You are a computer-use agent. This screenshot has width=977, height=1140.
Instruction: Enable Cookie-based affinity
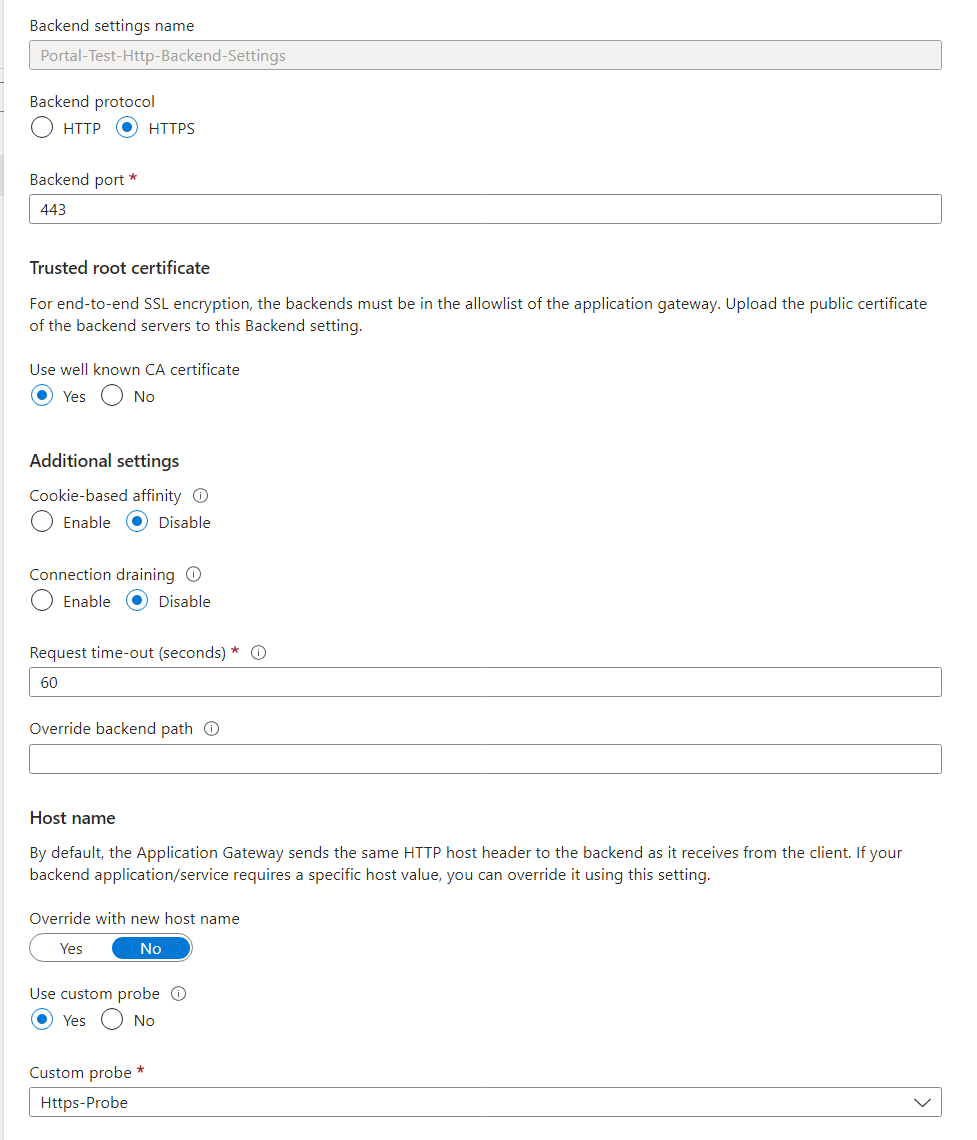tap(42, 522)
